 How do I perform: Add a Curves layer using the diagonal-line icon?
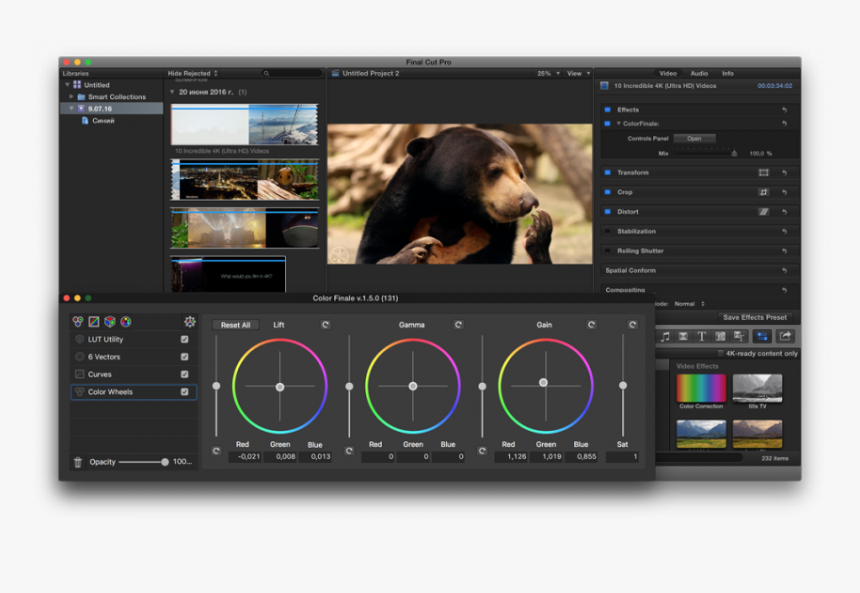pos(94,321)
